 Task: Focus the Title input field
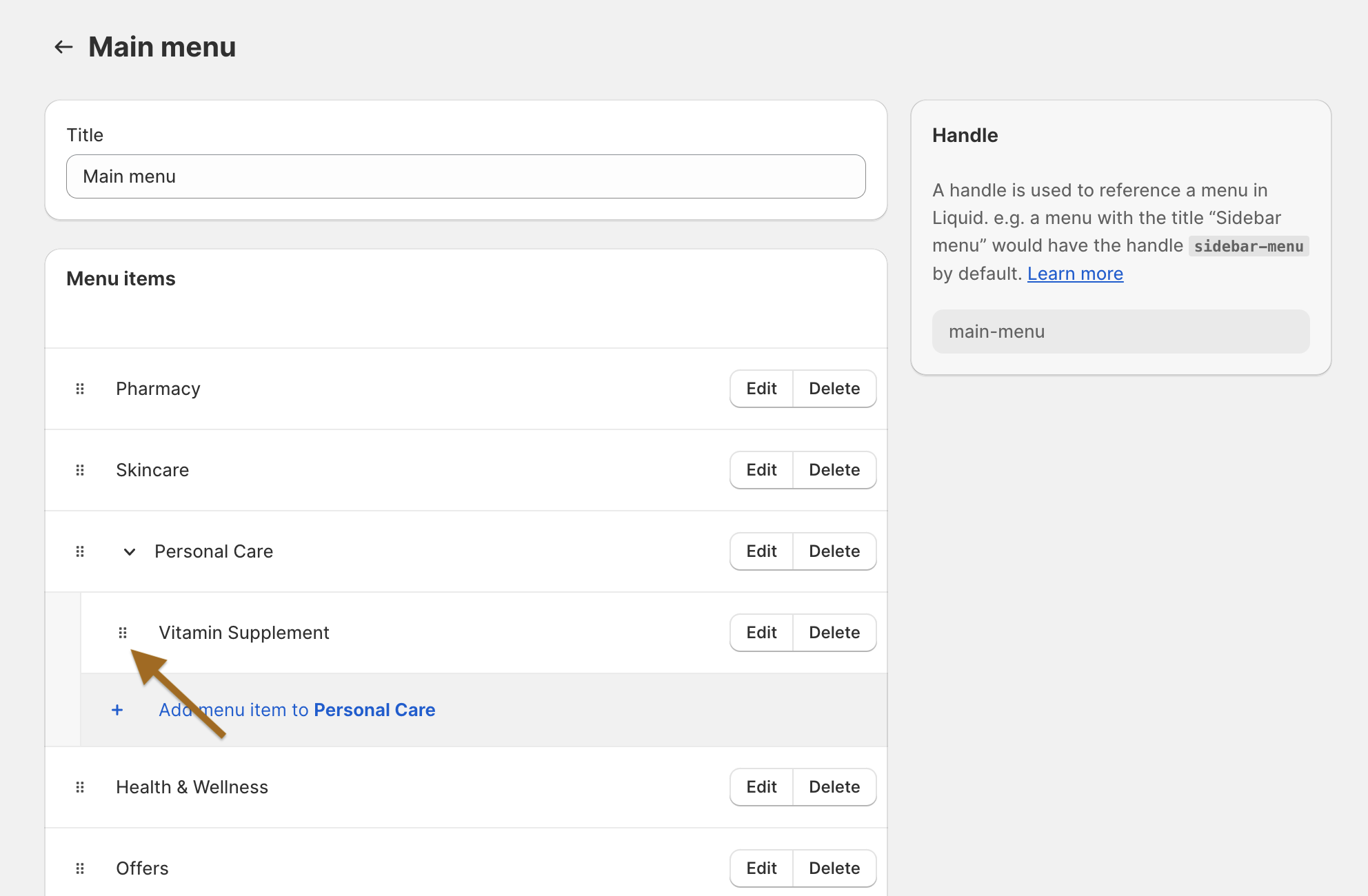(x=466, y=176)
